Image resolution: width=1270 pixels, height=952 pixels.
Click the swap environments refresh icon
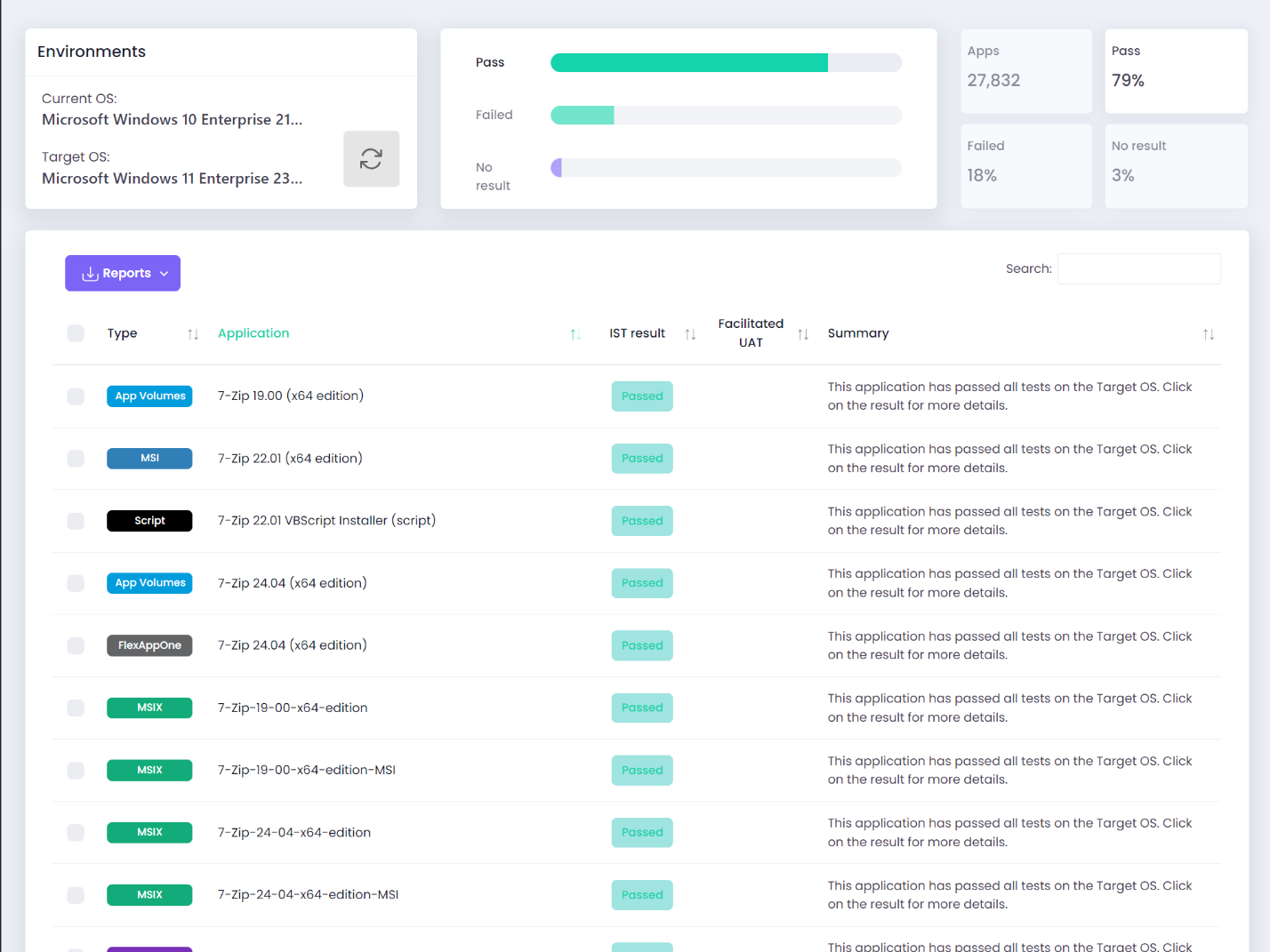pyautogui.click(x=371, y=159)
